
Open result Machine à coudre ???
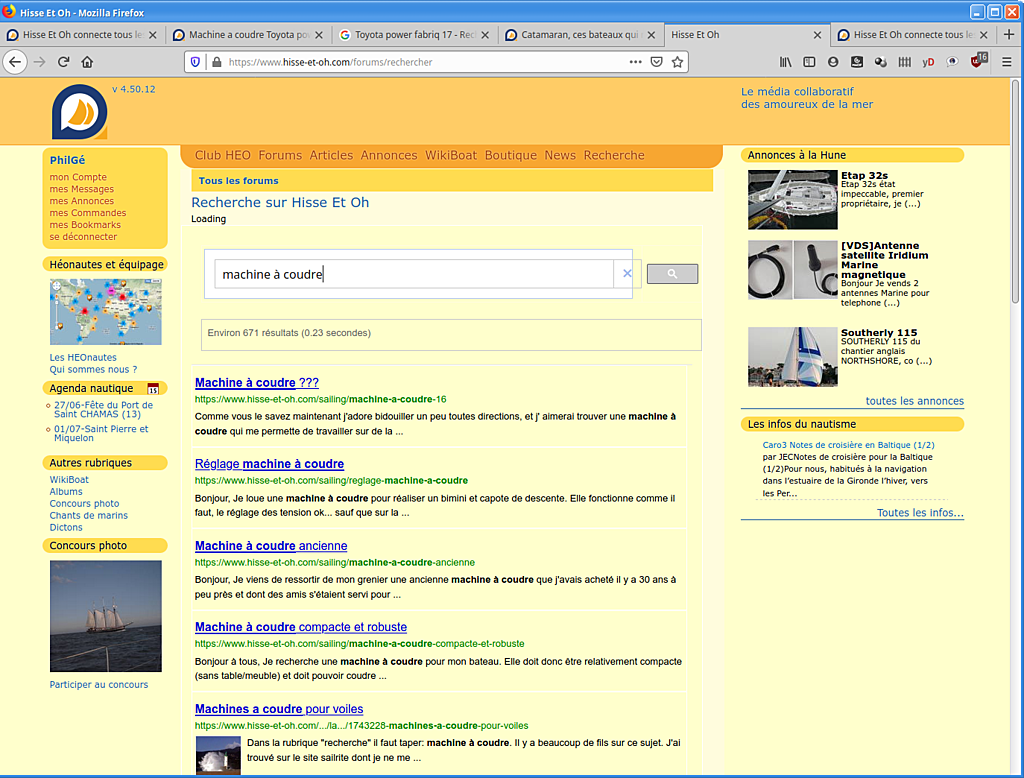pos(257,383)
